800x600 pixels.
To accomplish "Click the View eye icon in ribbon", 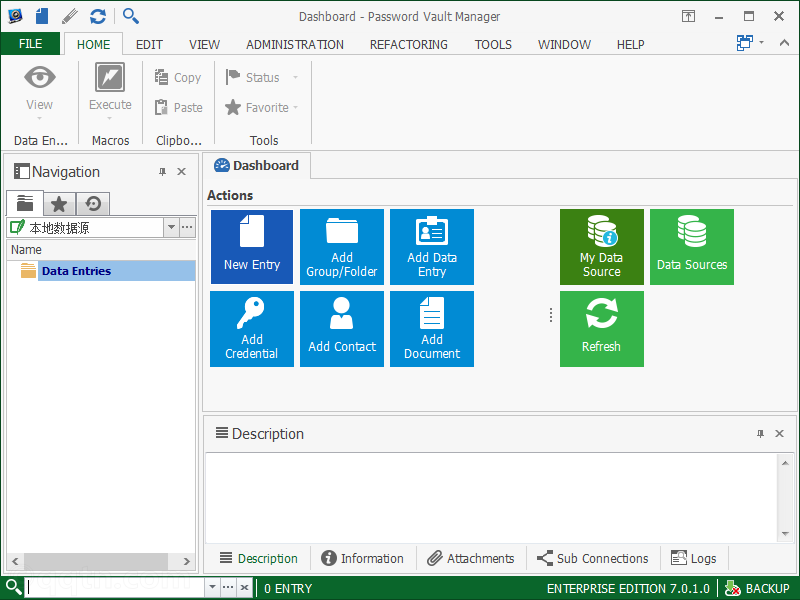I will tap(40, 78).
